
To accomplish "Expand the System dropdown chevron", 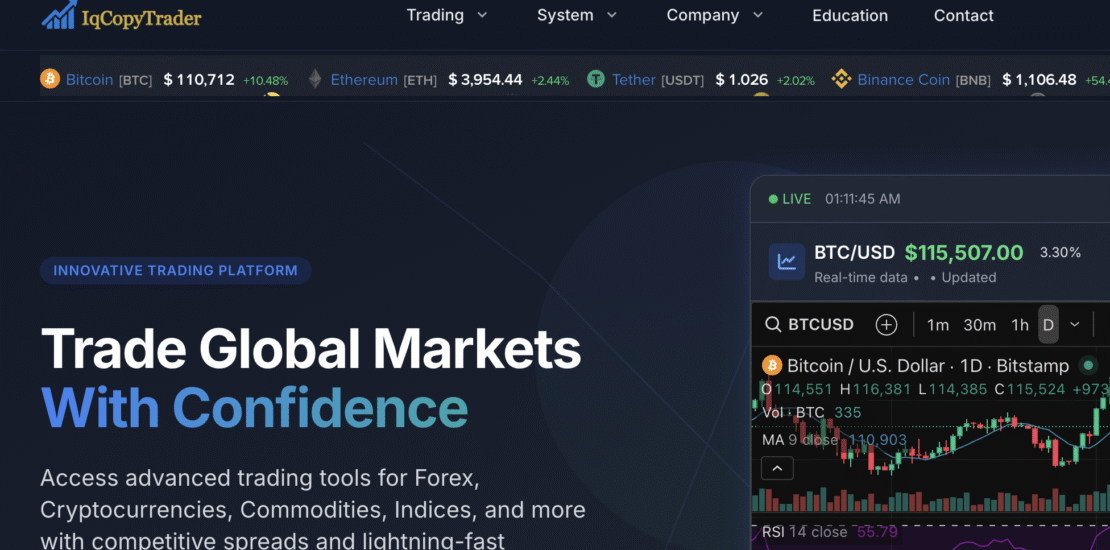I will (612, 15).
